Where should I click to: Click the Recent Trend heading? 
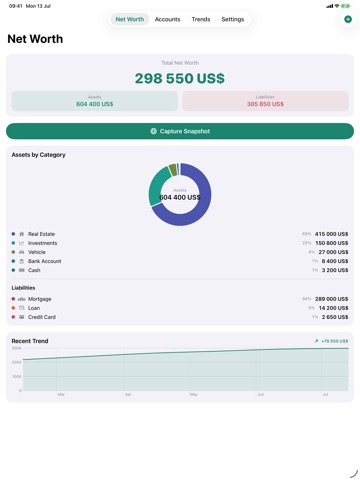30,341
